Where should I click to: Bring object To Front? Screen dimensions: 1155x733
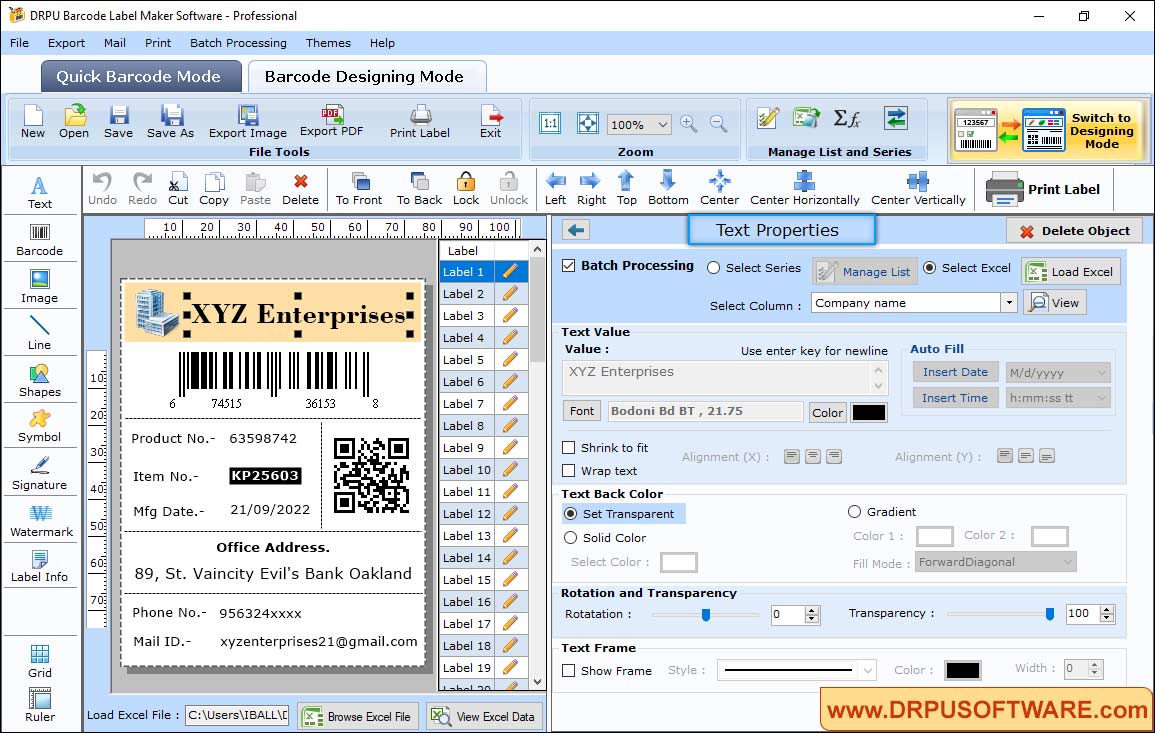click(x=359, y=189)
